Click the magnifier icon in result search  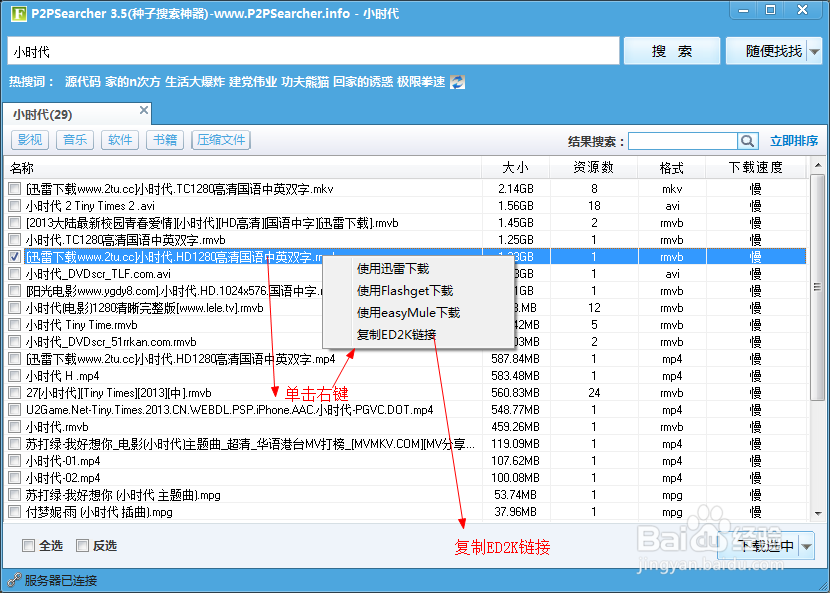click(747, 141)
